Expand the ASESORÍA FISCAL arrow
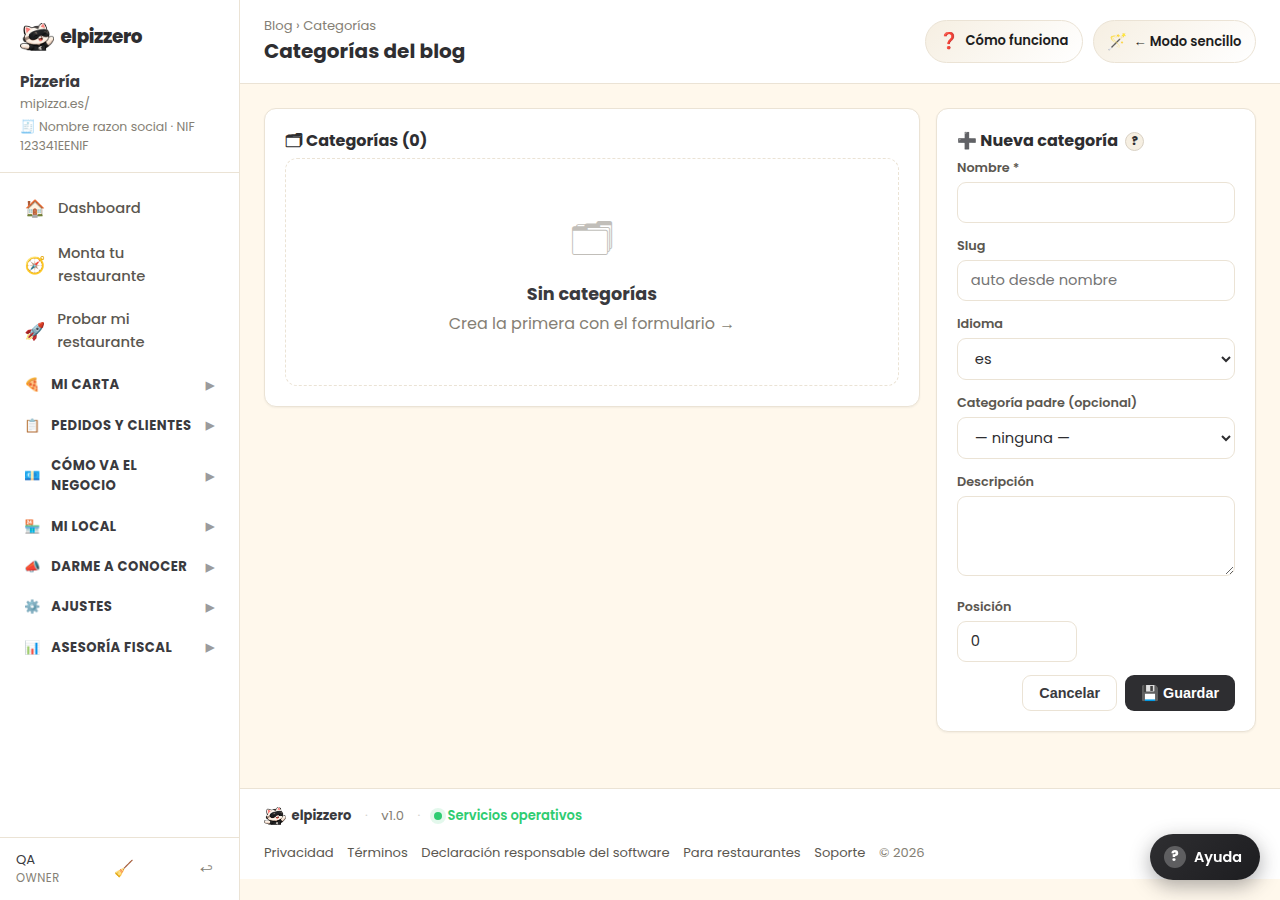The width and height of the screenshot is (1280, 900). [210, 647]
